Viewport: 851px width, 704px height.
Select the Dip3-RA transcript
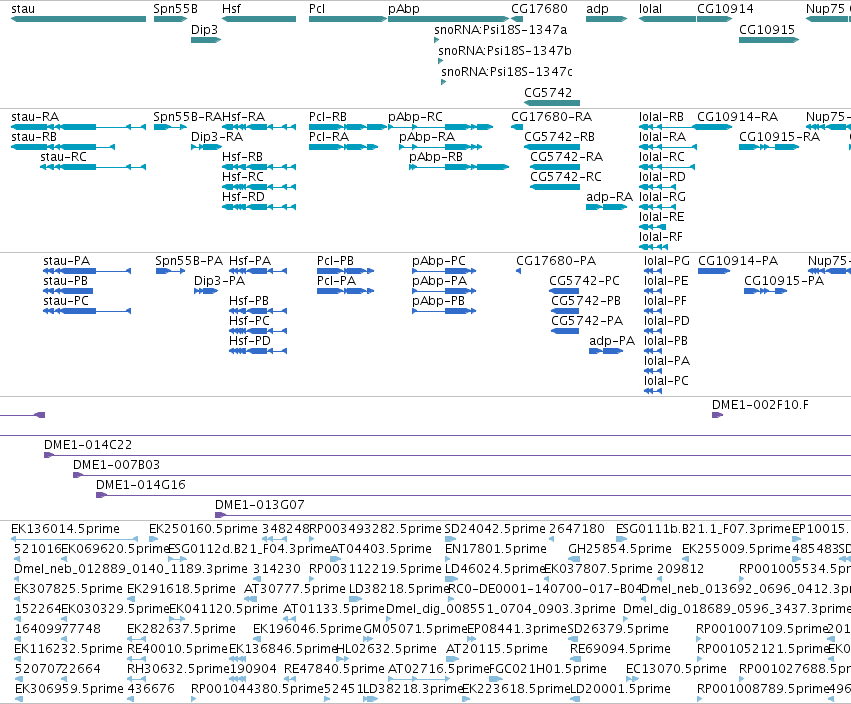206,147
